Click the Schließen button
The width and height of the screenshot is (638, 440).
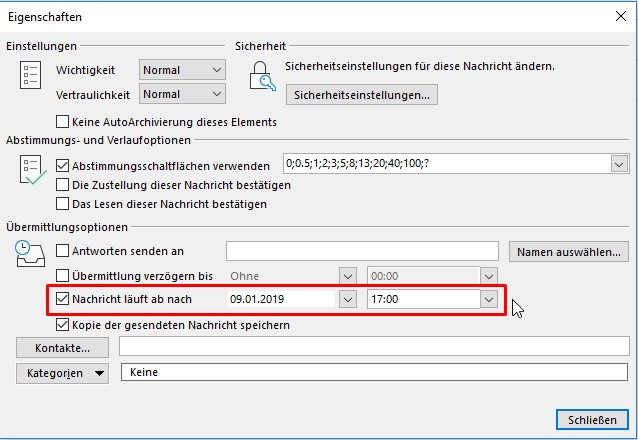592,419
